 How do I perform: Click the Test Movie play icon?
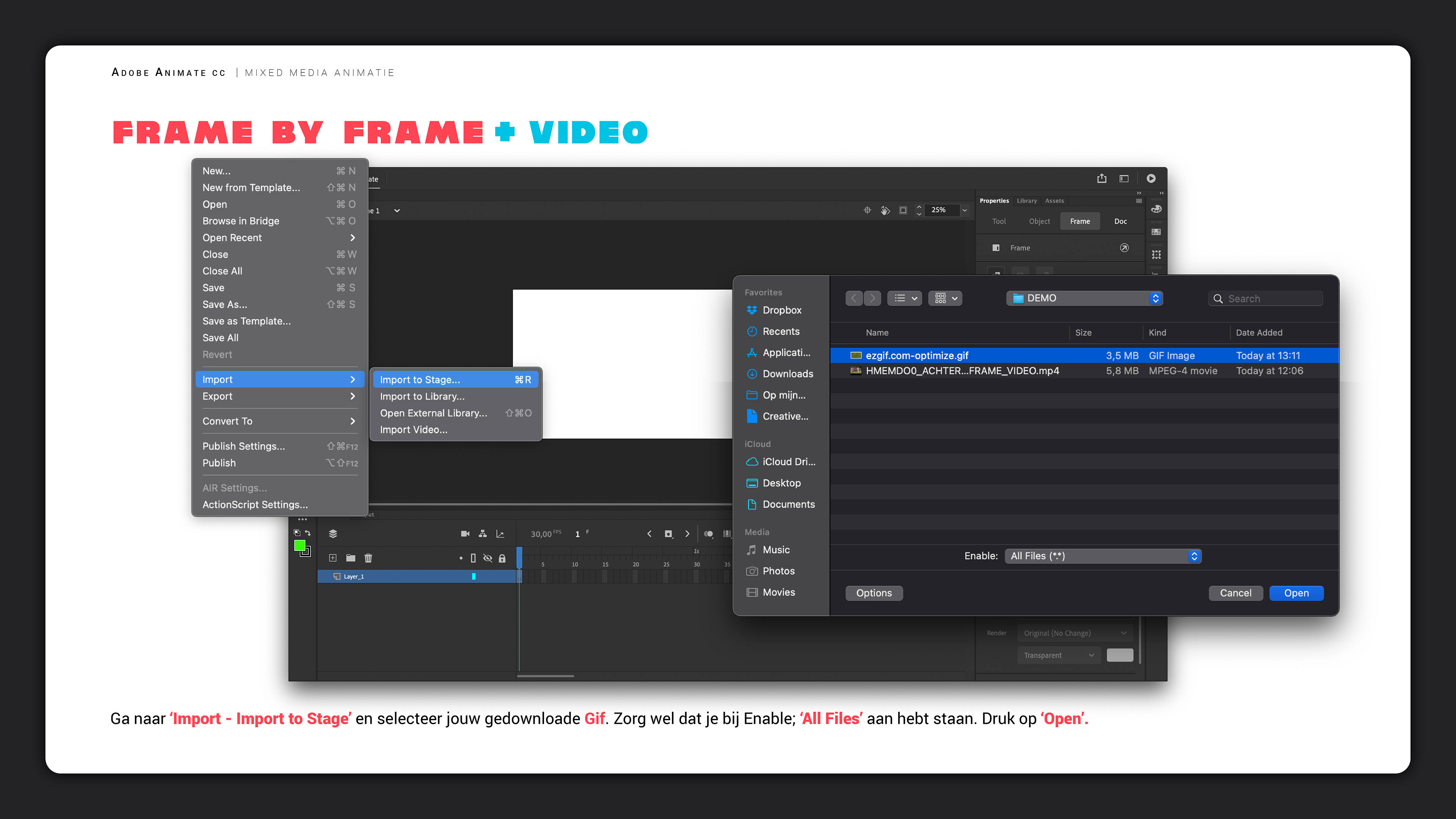tap(1151, 179)
